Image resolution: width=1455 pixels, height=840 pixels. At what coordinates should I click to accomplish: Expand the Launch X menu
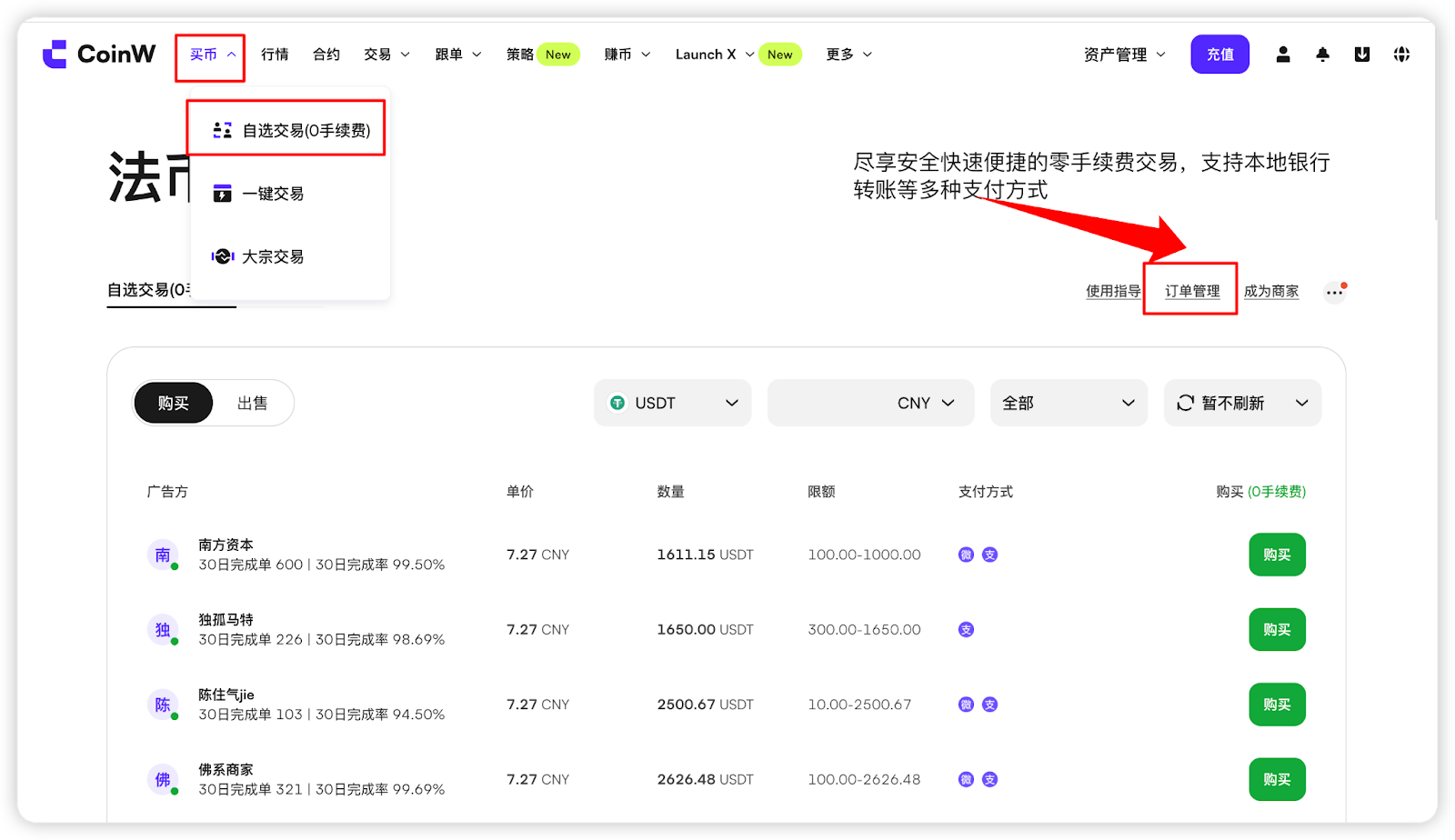point(715,55)
